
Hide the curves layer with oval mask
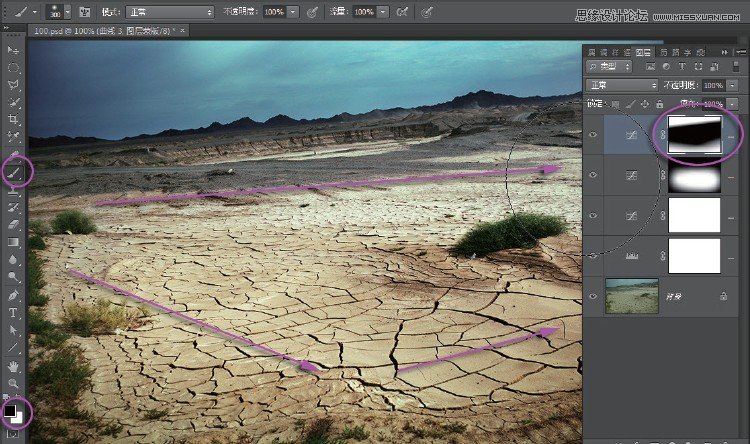click(593, 175)
